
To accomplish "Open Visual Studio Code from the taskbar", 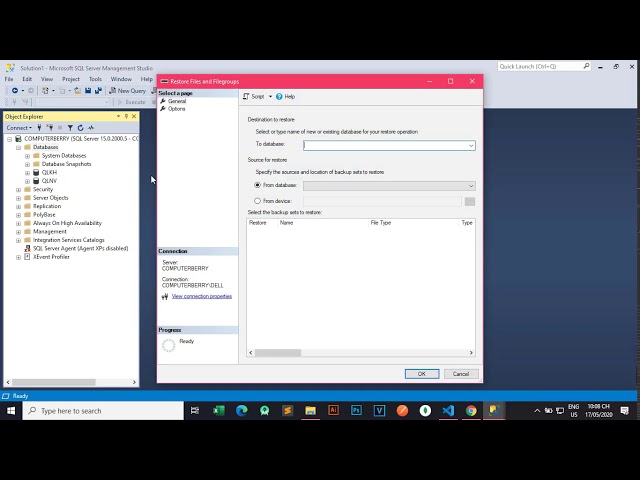I will point(448,411).
